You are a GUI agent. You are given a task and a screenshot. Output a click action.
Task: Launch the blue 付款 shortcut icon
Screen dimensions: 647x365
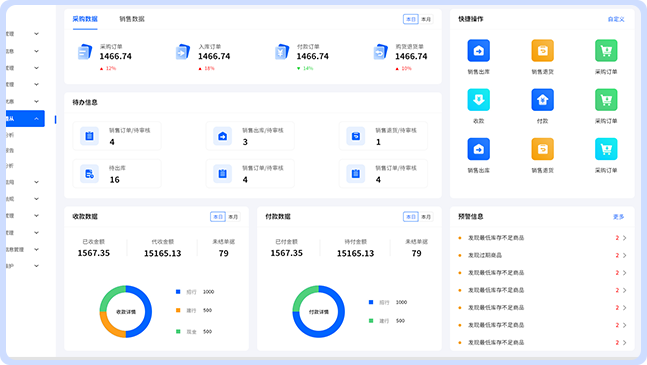pyautogui.click(x=543, y=100)
